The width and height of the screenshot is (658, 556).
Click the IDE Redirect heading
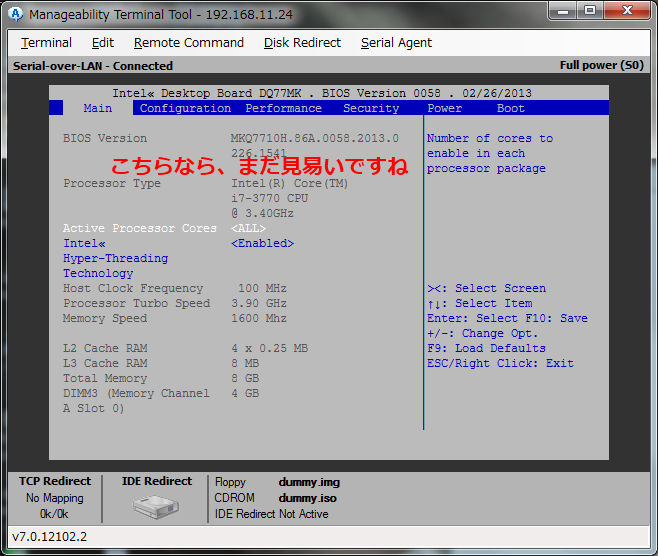point(157,481)
